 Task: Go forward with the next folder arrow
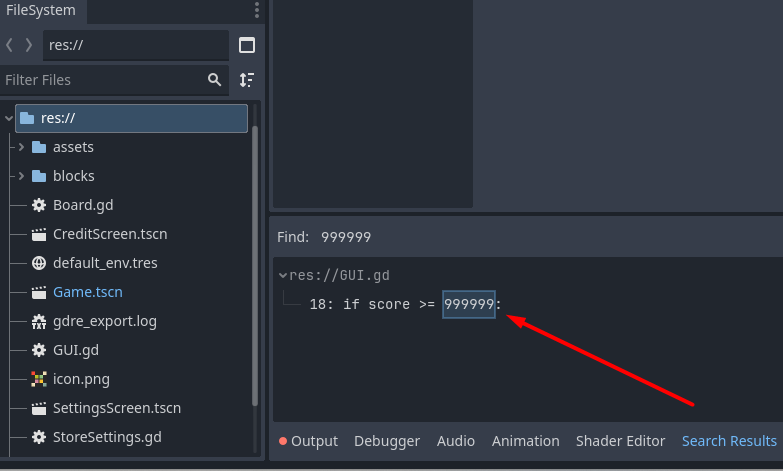[x=29, y=45]
